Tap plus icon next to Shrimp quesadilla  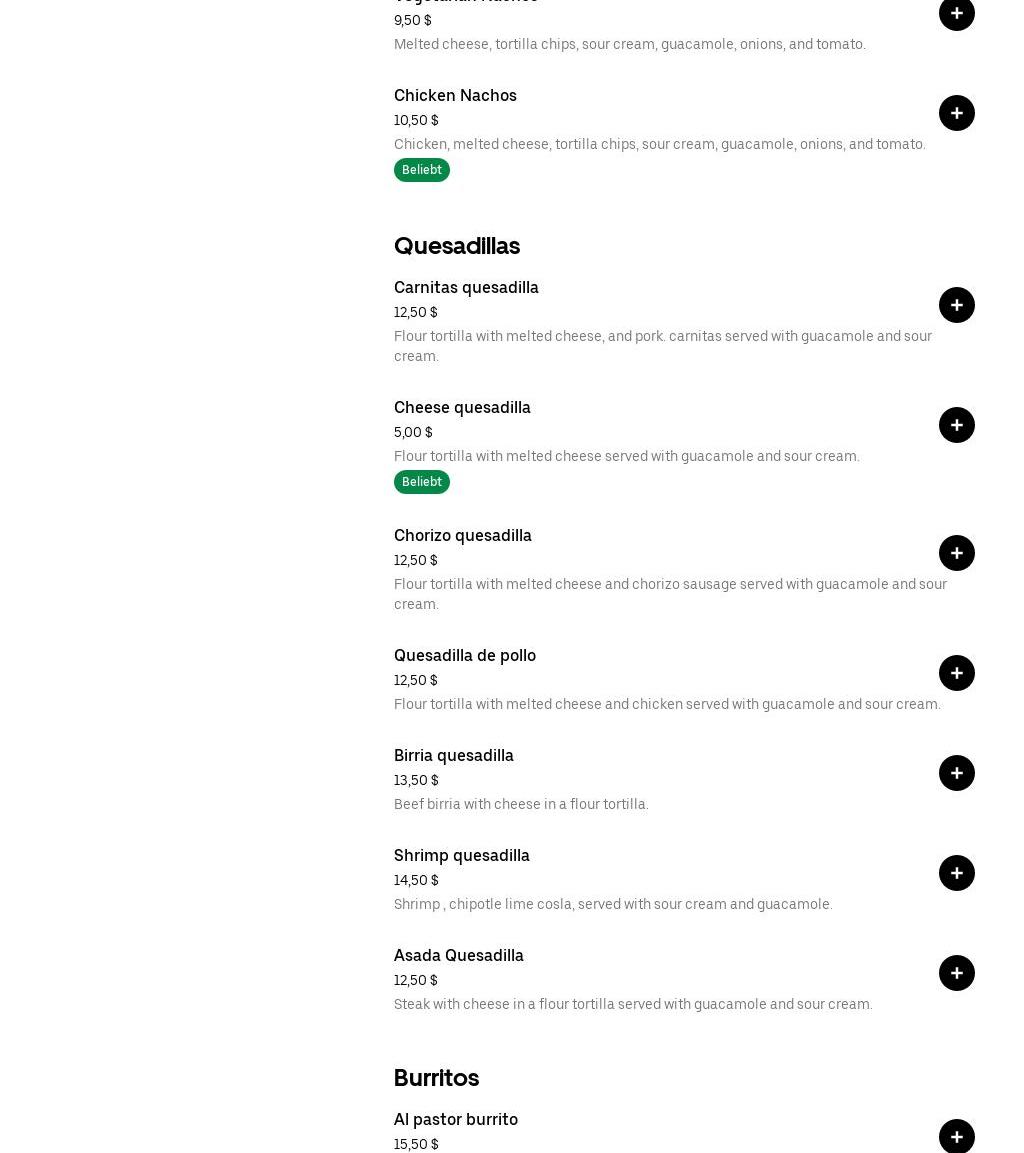pyautogui.click(x=956, y=873)
